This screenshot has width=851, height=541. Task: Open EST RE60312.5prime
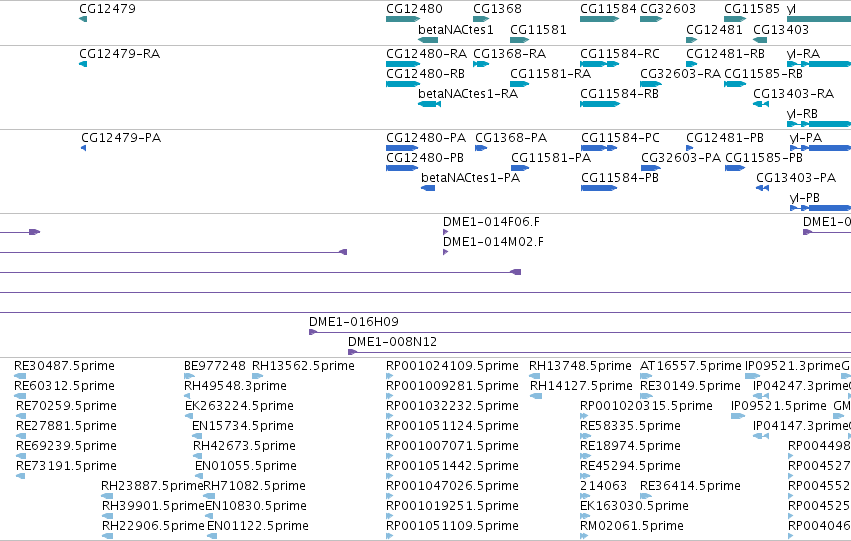64,386
